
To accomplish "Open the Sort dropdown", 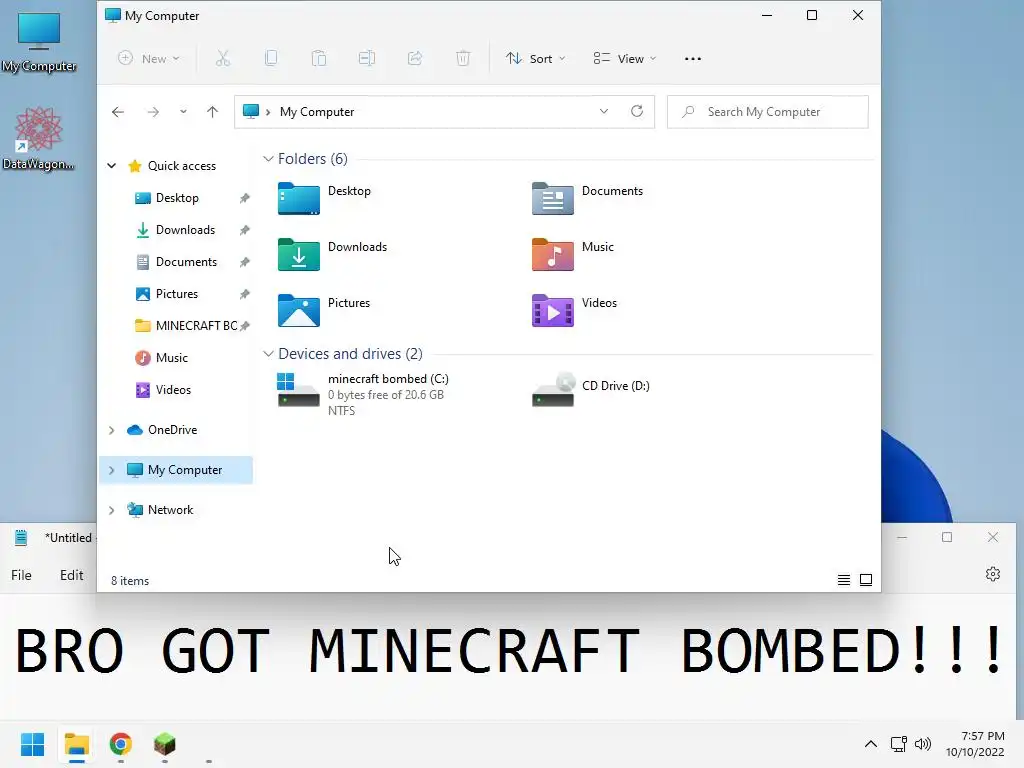I will click(x=536, y=59).
